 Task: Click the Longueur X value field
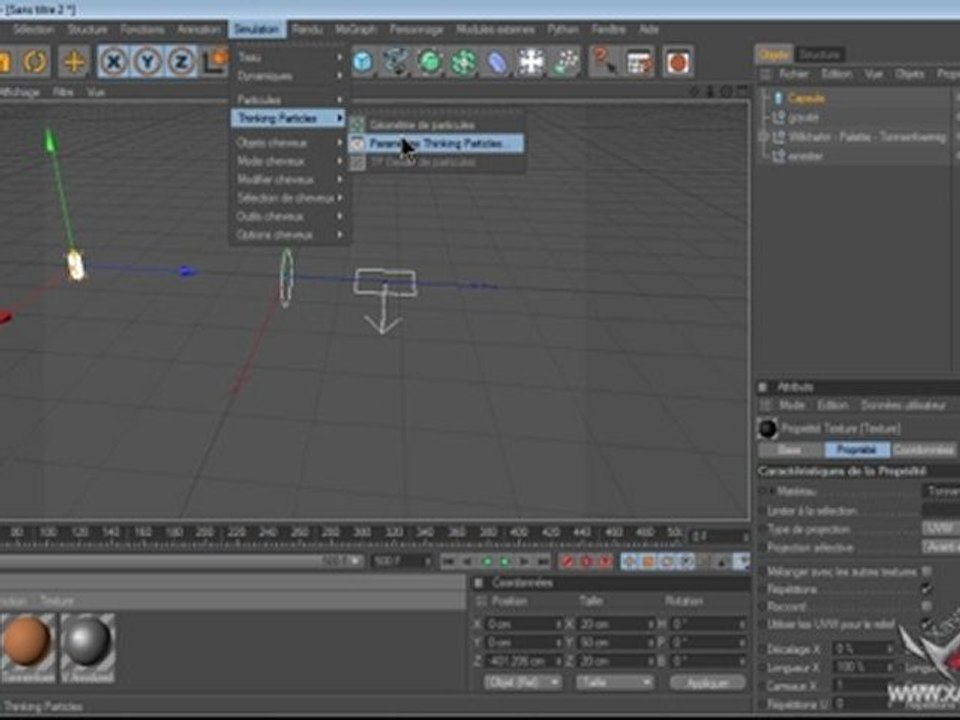tap(864, 667)
